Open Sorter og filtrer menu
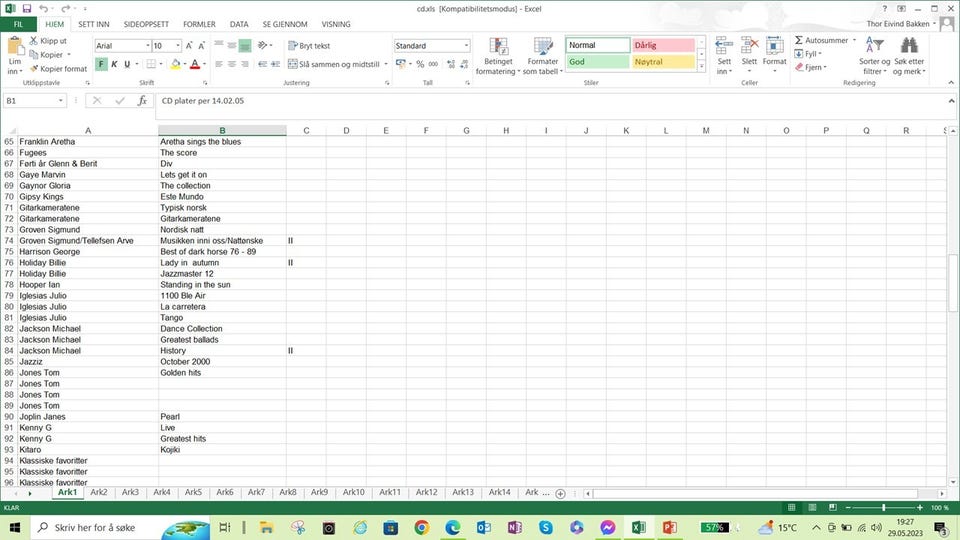 click(x=874, y=56)
